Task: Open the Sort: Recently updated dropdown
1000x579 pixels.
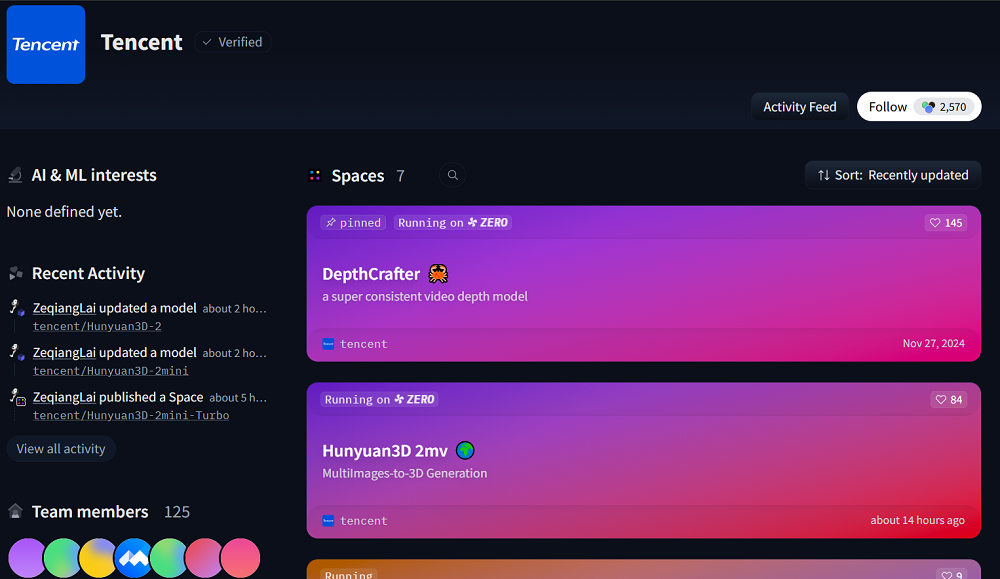Action: [893, 175]
